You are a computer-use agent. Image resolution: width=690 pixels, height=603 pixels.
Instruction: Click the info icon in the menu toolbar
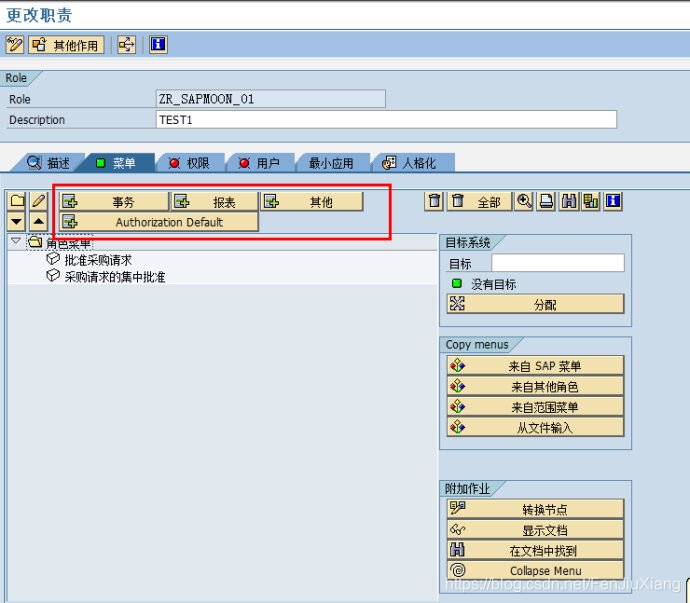(x=613, y=201)
